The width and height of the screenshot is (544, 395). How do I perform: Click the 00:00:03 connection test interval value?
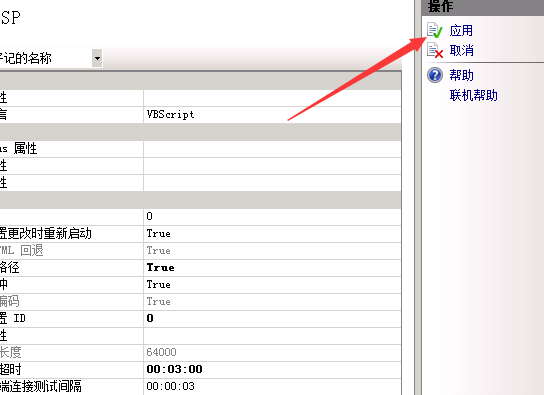170,386
